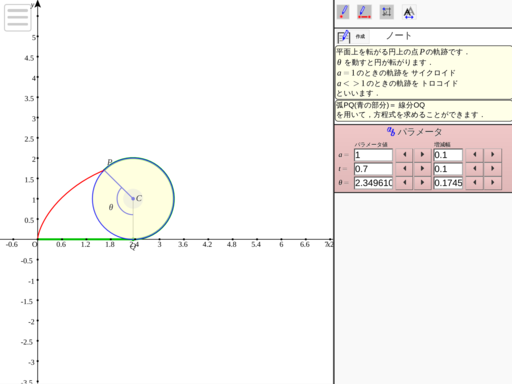The height and width of the screenshot is (384, 512).
Task: Click the parameter a value field
Action: [373, 155]
